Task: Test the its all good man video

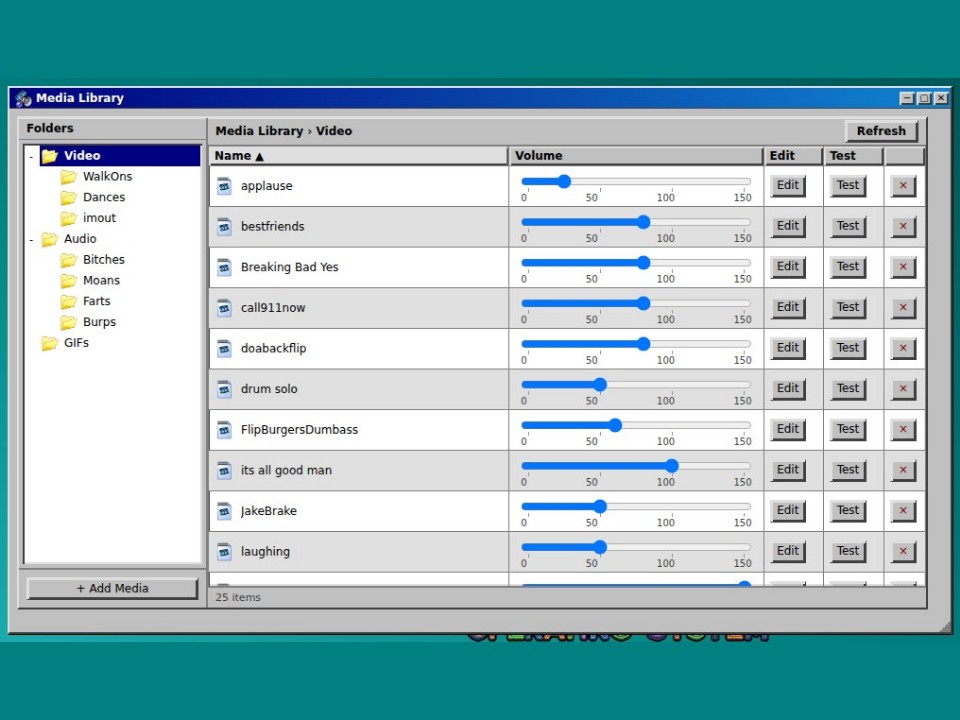Action: point(848,470)
